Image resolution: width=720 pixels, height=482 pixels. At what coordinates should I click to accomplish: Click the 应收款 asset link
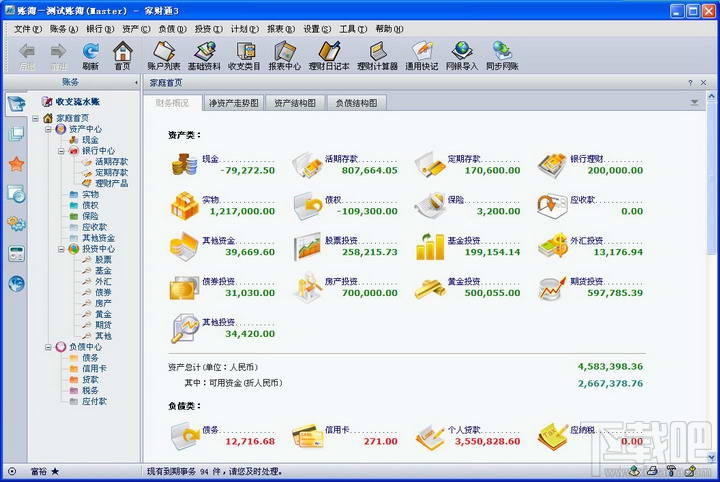(582, 200)
